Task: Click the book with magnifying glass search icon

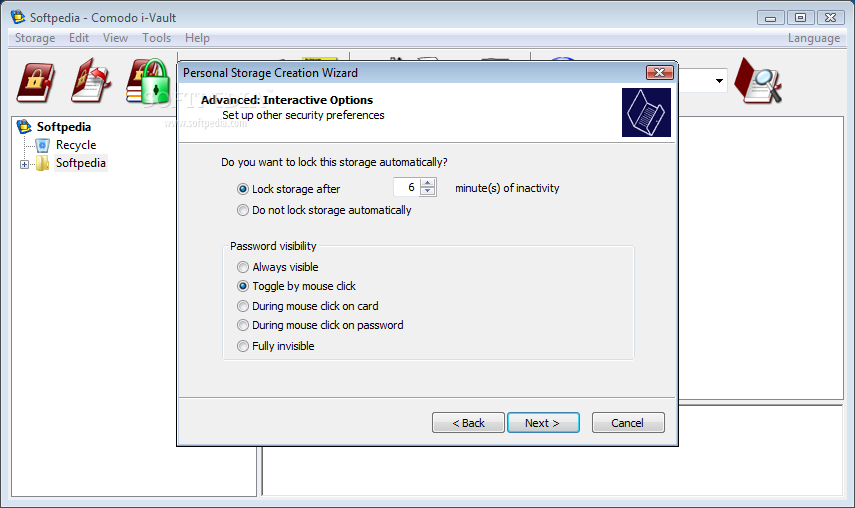Action: 758,81
